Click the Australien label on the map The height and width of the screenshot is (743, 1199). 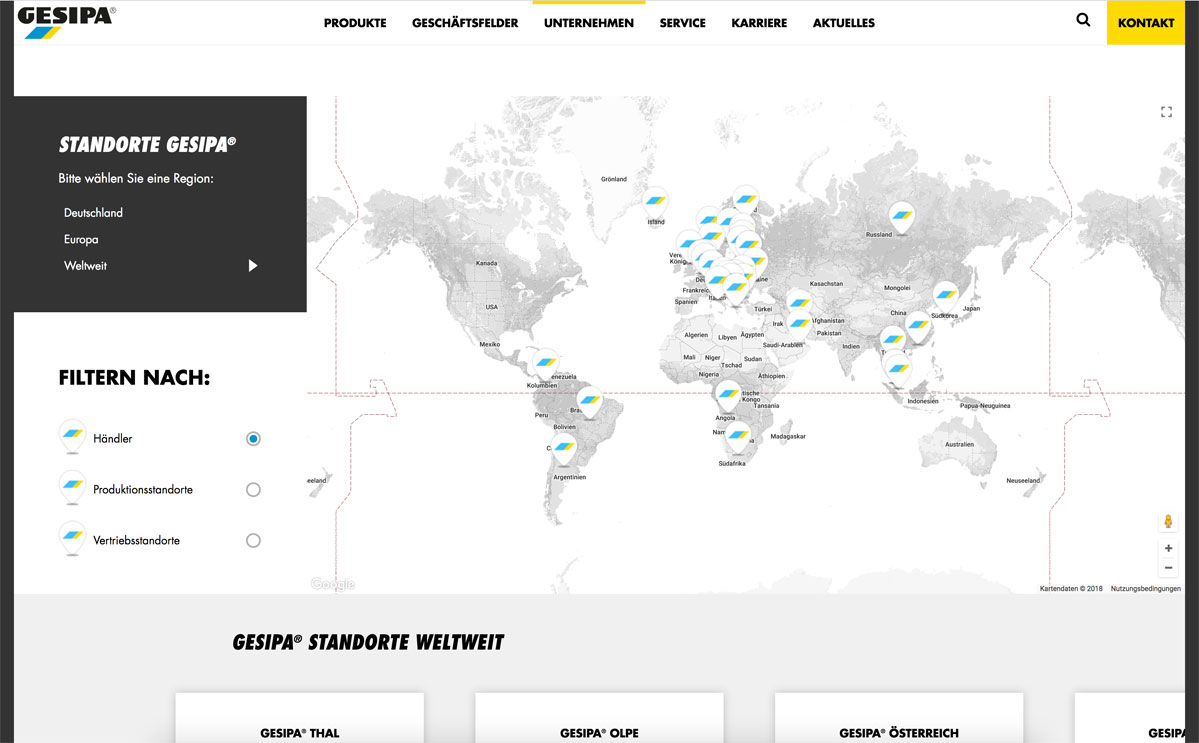tap(960, 444)
